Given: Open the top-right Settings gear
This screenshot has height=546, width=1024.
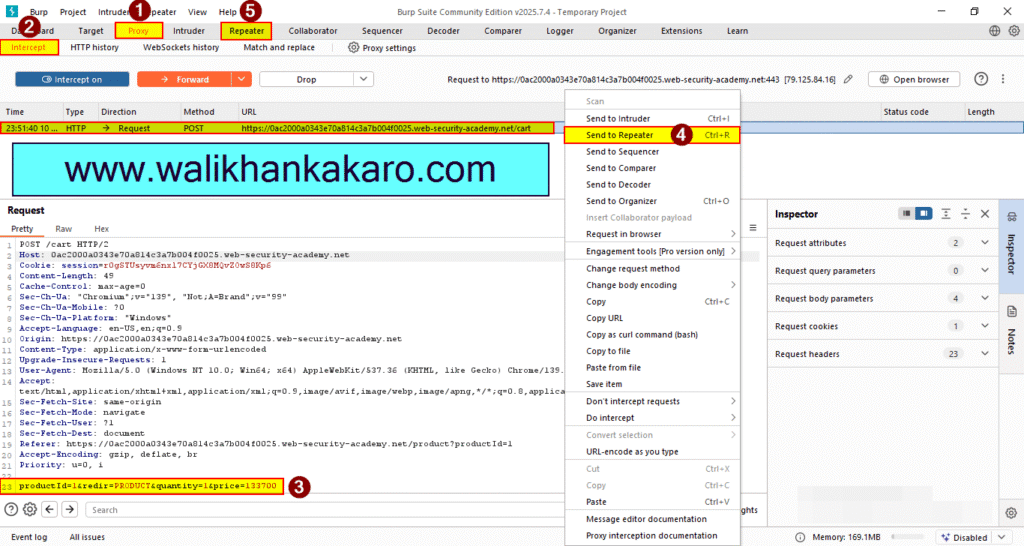Looking at the screenshot, I should coord(1014,31).
